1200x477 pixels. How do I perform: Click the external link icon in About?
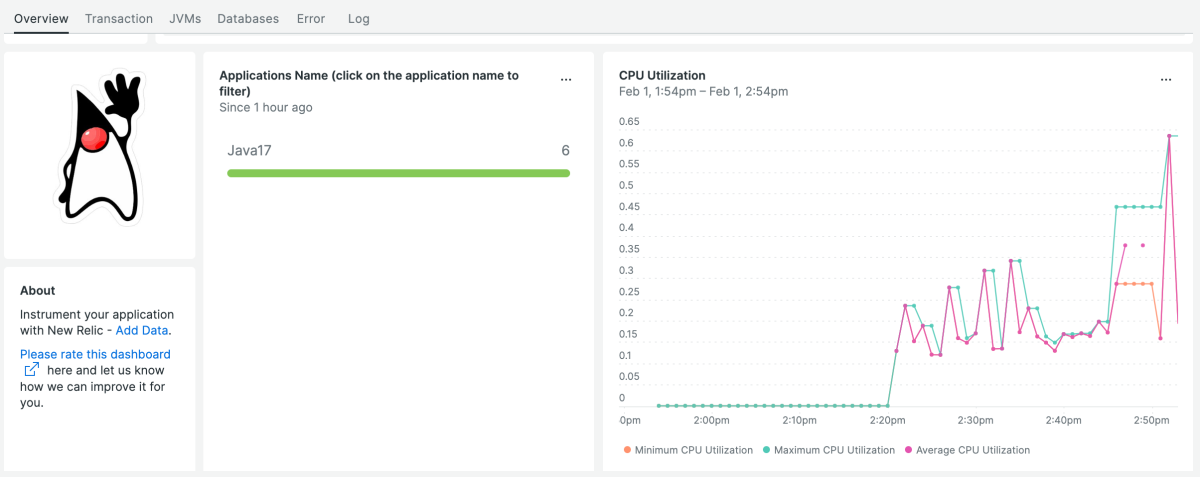32,370
